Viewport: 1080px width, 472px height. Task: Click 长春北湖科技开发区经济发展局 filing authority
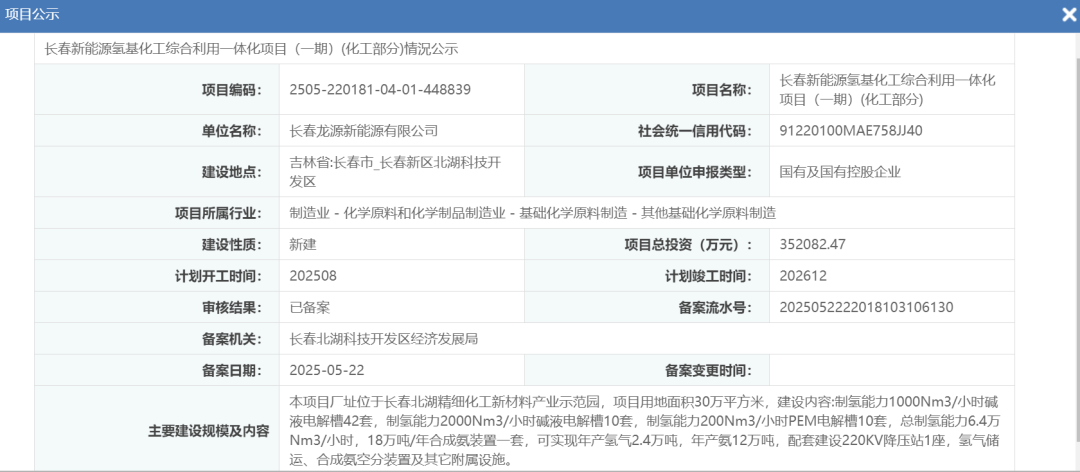[383, 338]
